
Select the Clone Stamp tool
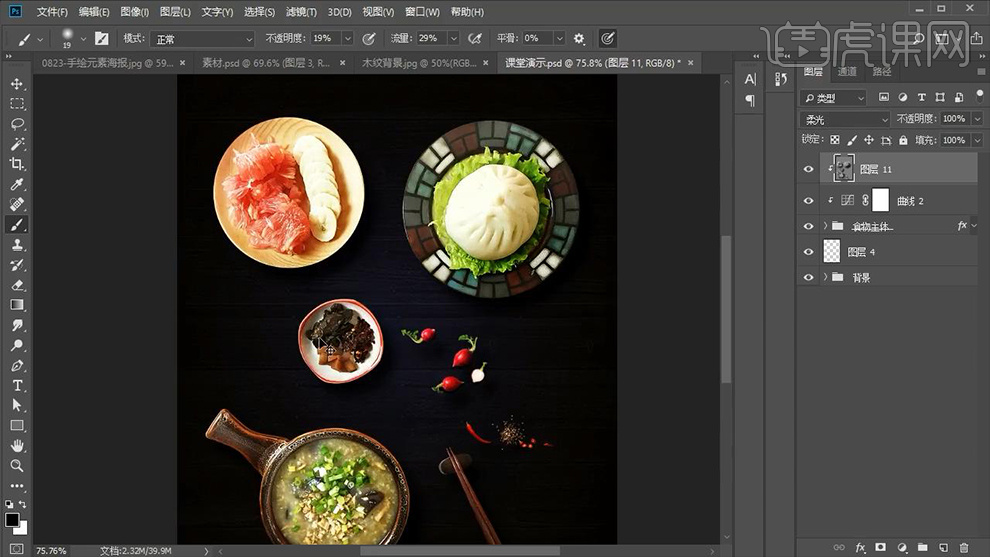tap(17, 245)
